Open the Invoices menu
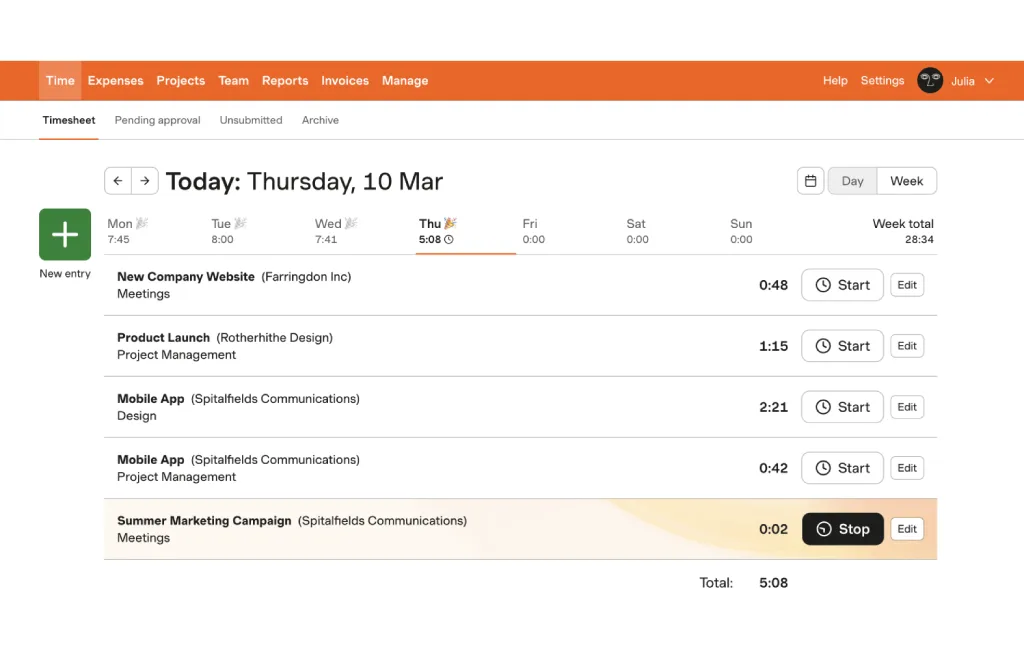 pyautogui.click(x=345, y=81)
